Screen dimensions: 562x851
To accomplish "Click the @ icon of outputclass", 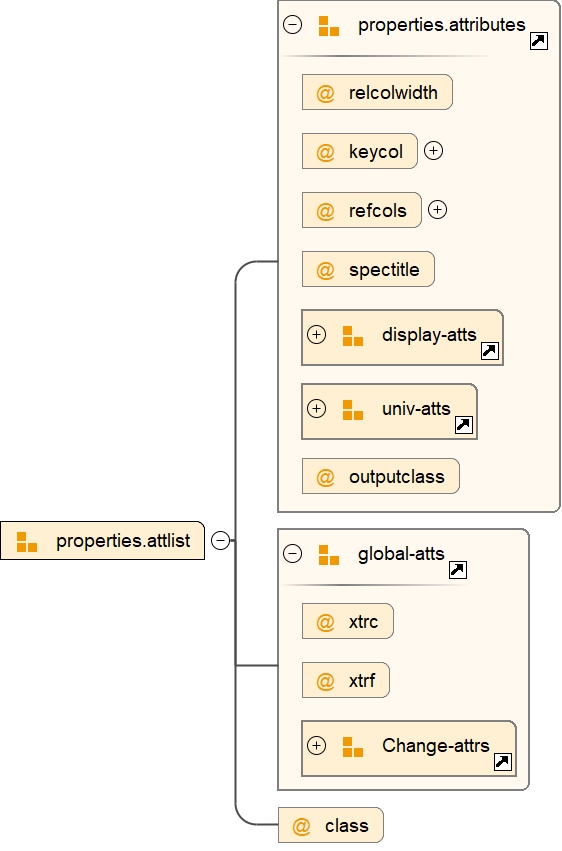I will pyautogui.click(x=325, y=477).
